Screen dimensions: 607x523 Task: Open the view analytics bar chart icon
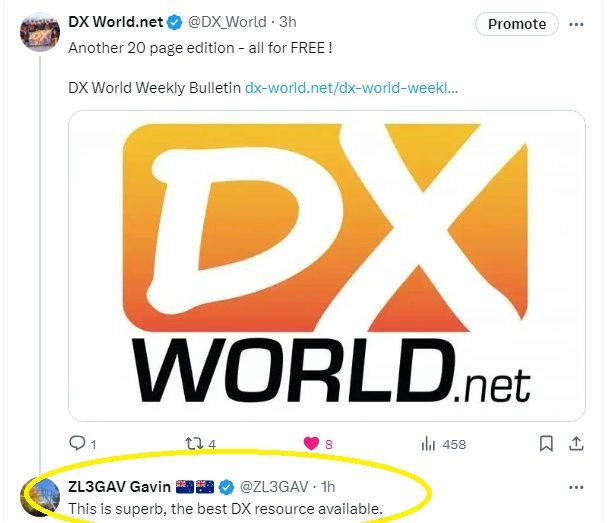pos(428,444)
